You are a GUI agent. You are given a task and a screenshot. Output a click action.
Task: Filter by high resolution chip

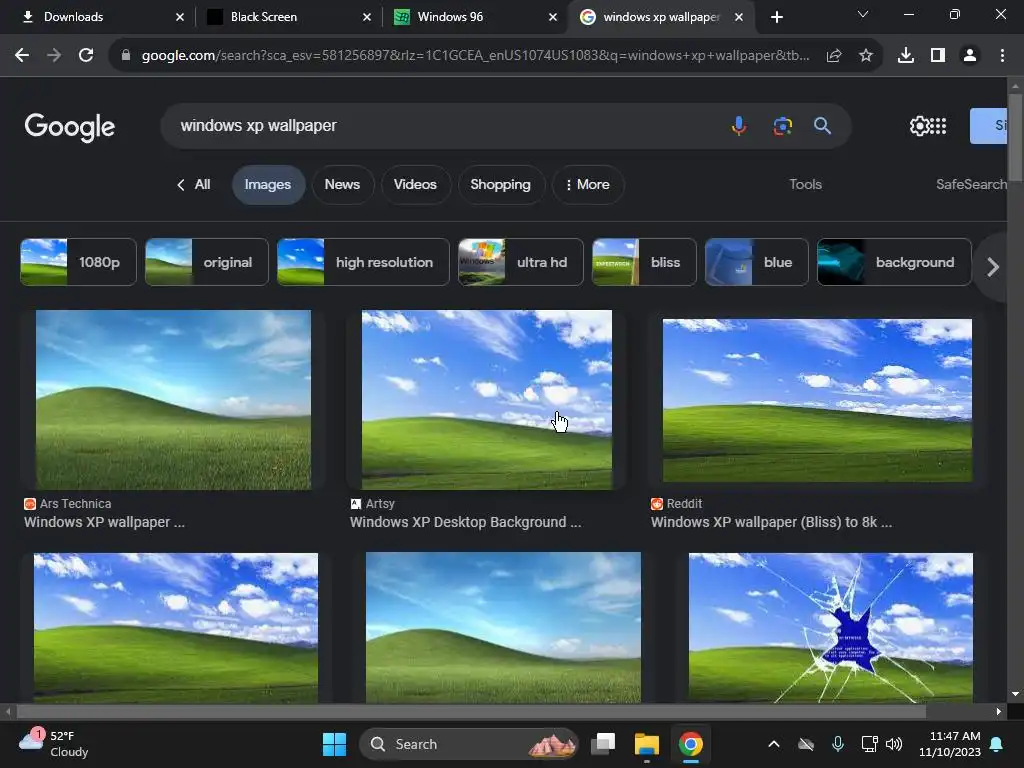pos(363,262)
